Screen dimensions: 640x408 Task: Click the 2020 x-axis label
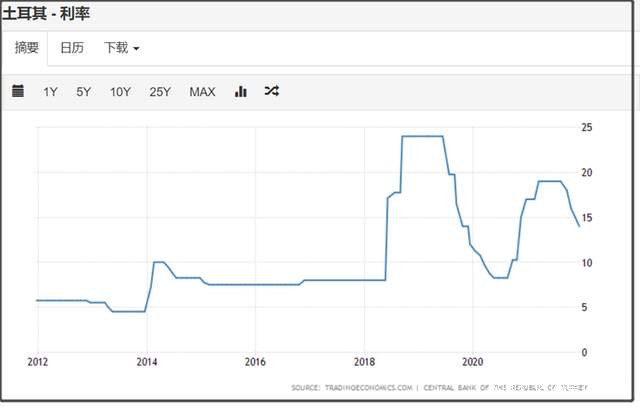click(473, 362)
